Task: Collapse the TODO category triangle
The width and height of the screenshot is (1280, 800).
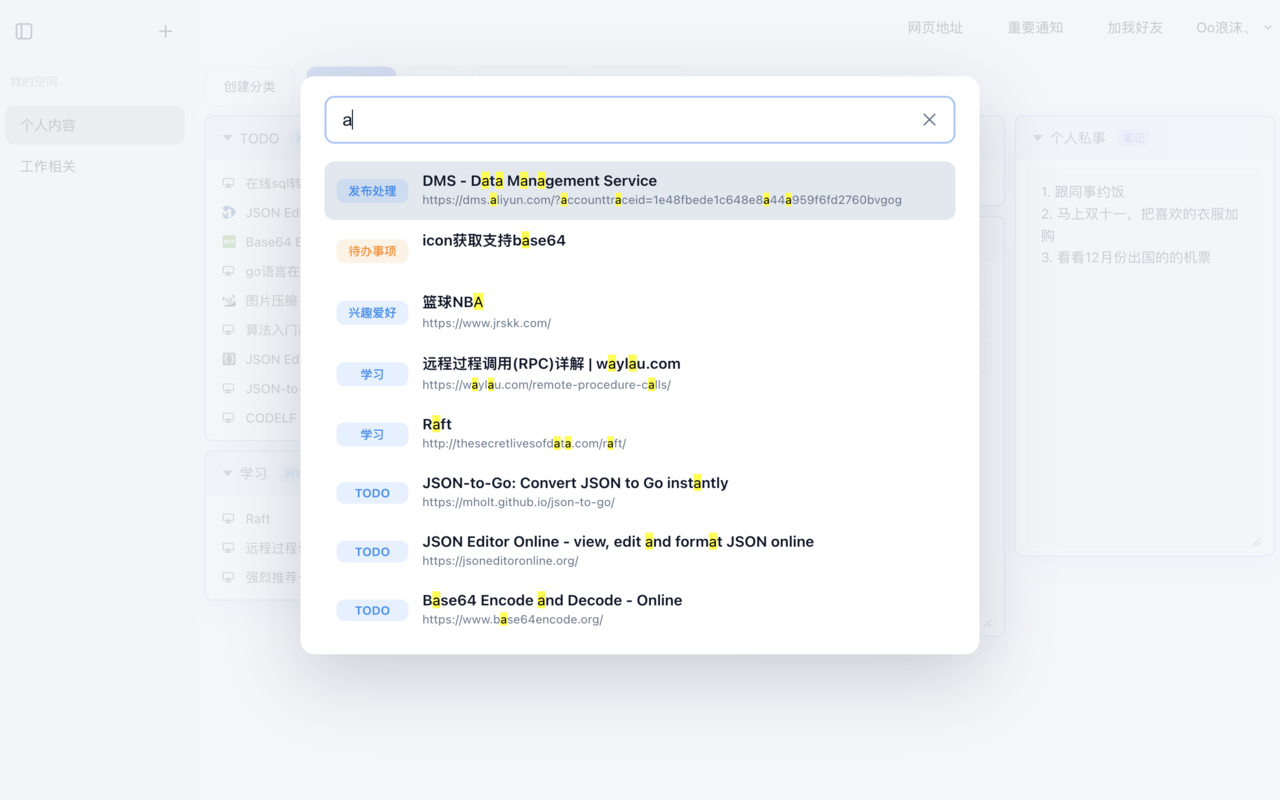Action: (x=227, y=138)
